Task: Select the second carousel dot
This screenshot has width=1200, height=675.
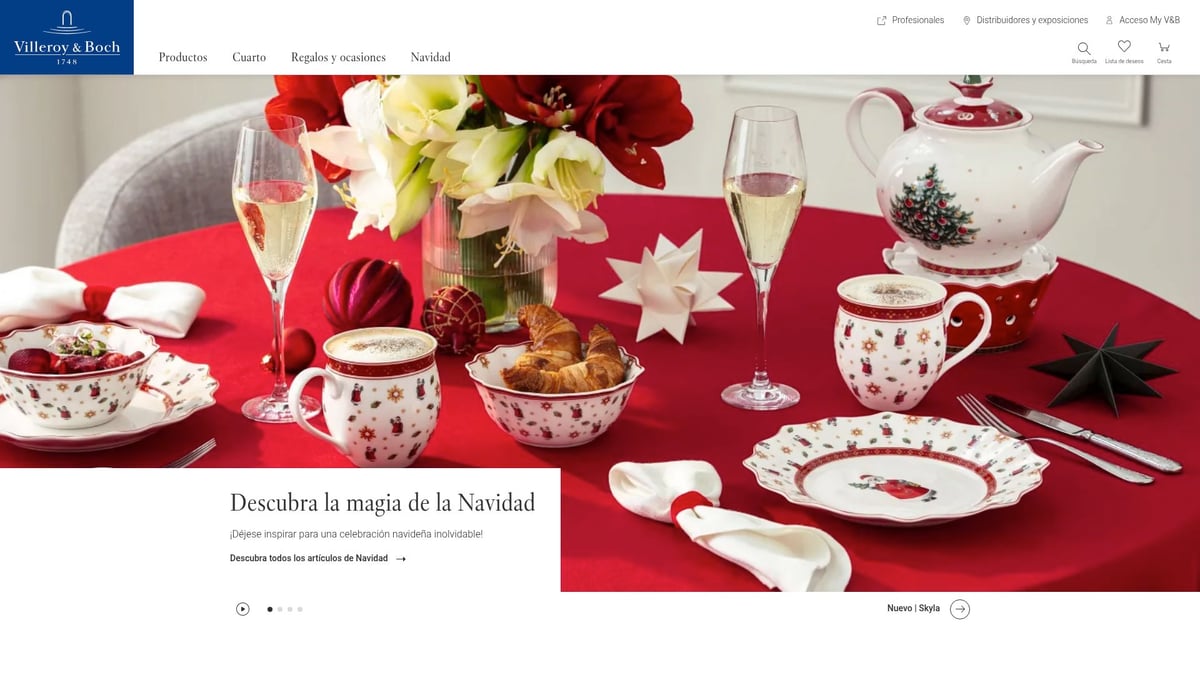Action: click(280, 609)
